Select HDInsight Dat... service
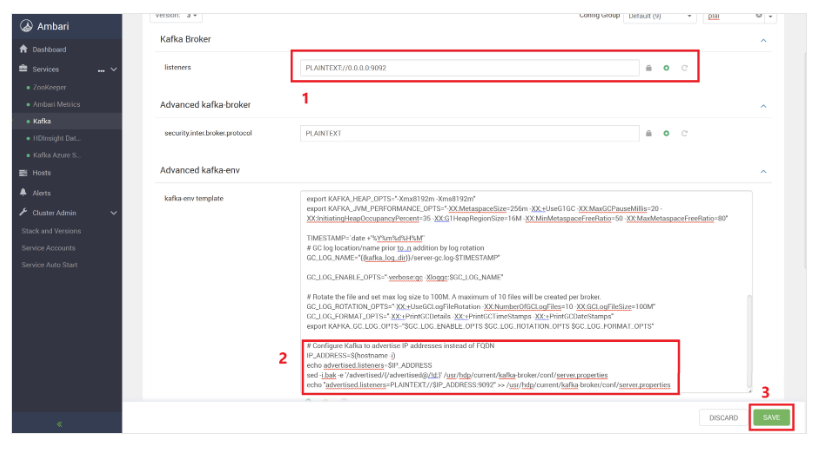 (57, 138)
